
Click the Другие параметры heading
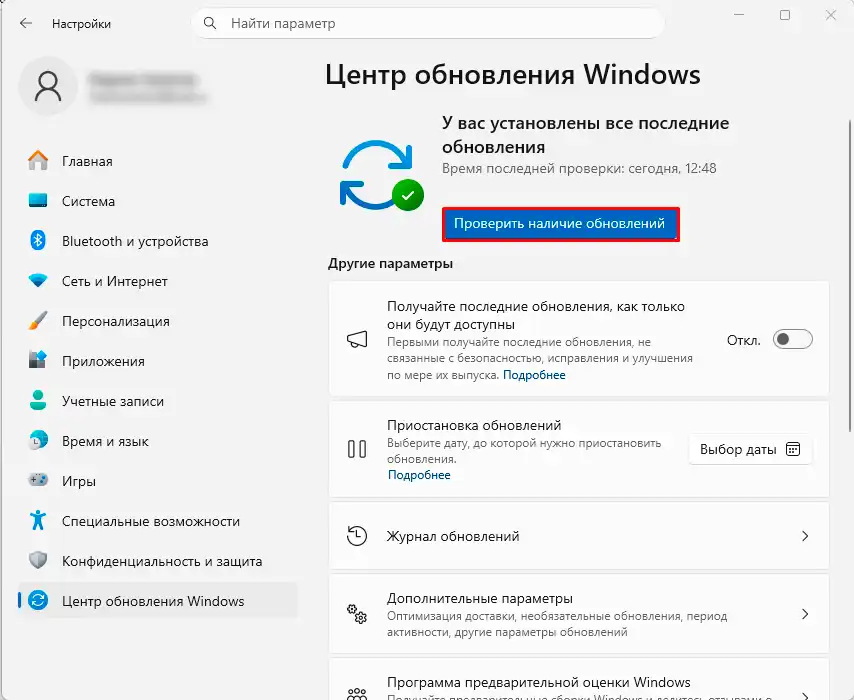pyautogui.click(x=391, y=263)
